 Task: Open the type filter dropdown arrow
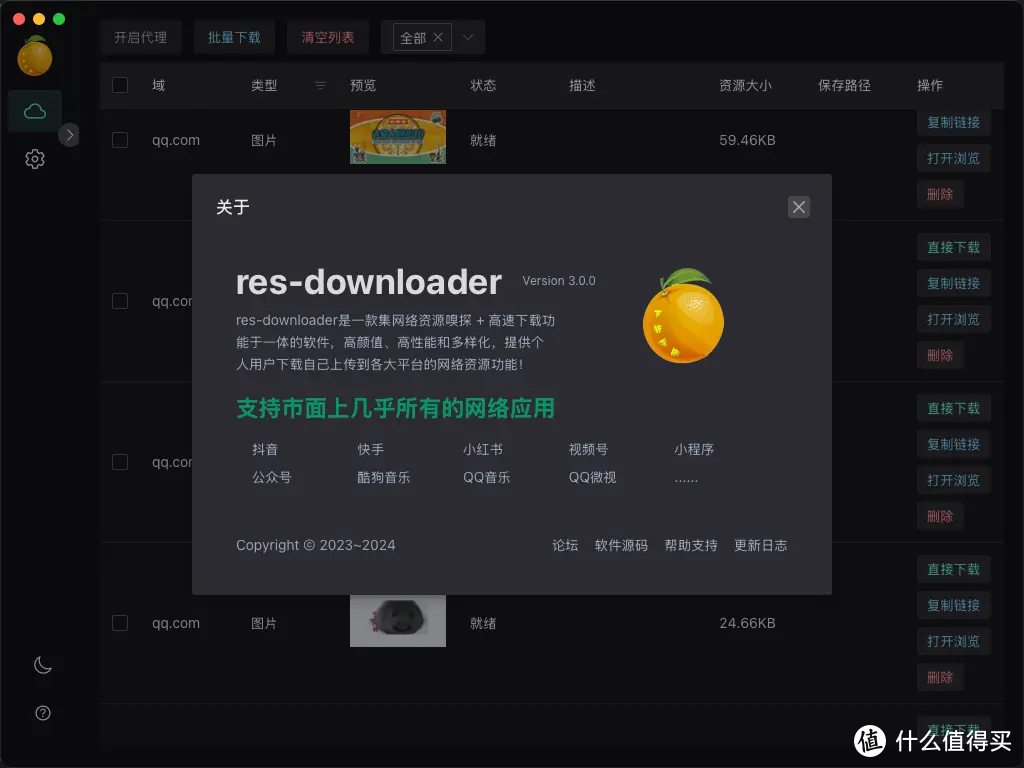tap(468, 37)
